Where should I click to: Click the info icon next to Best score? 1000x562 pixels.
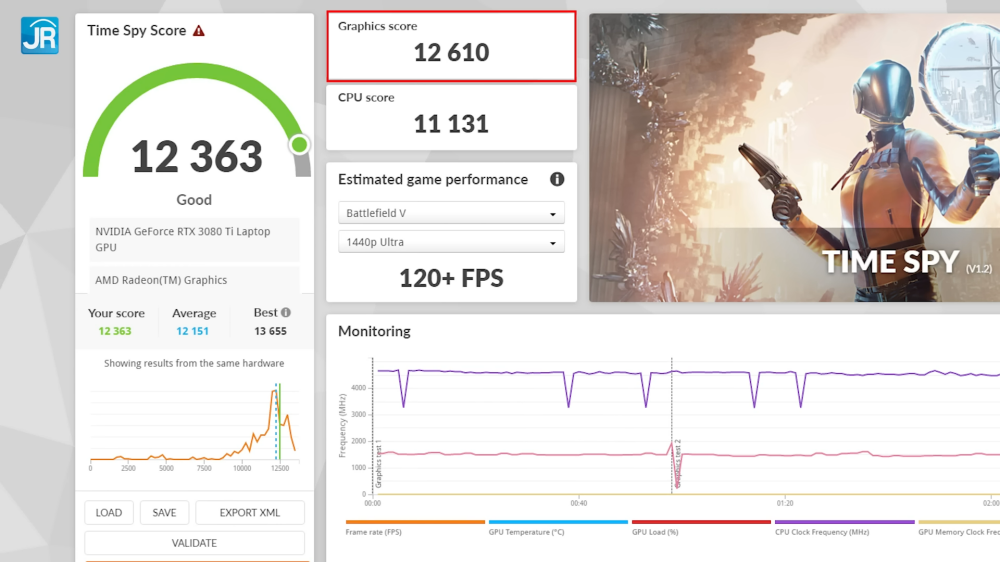tap(286, 313)
